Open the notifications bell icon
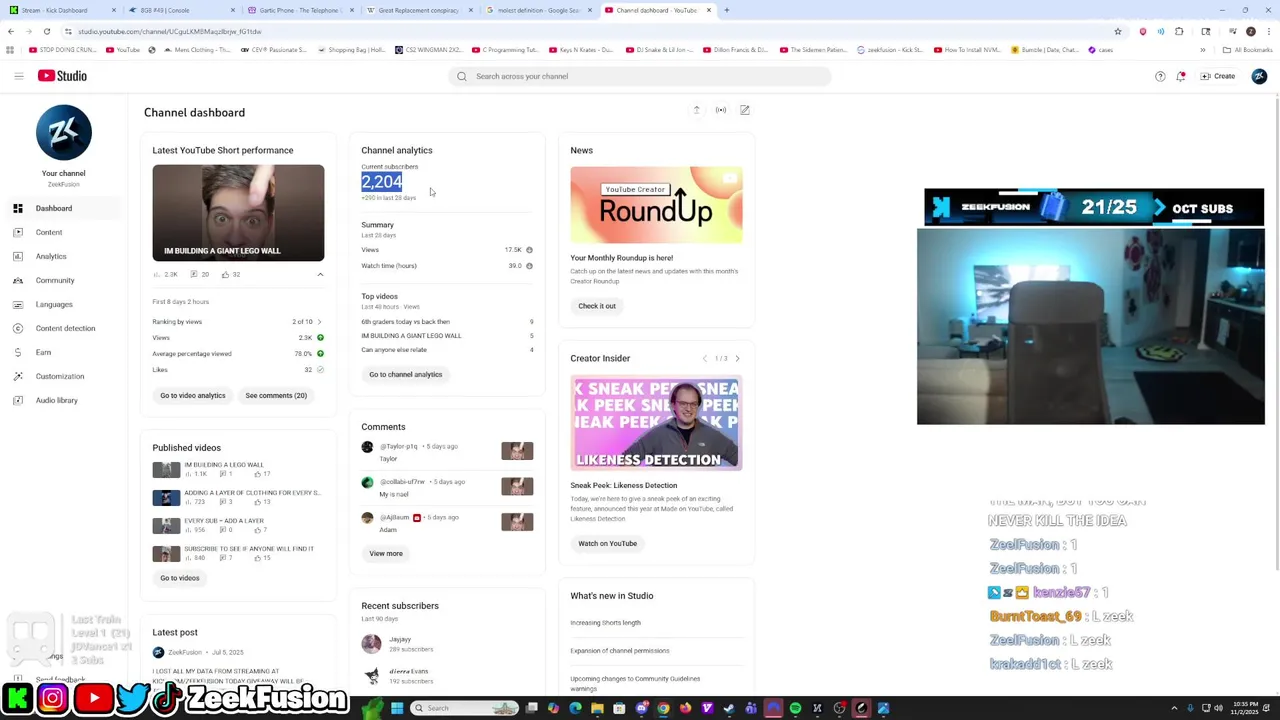The width and height of the screenshot is (1280, 720). [1181, 76]
